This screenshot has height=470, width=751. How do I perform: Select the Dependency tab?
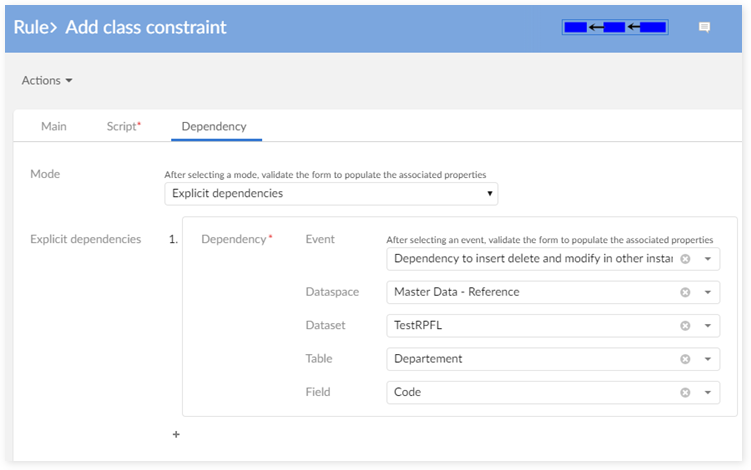(214, 127)
